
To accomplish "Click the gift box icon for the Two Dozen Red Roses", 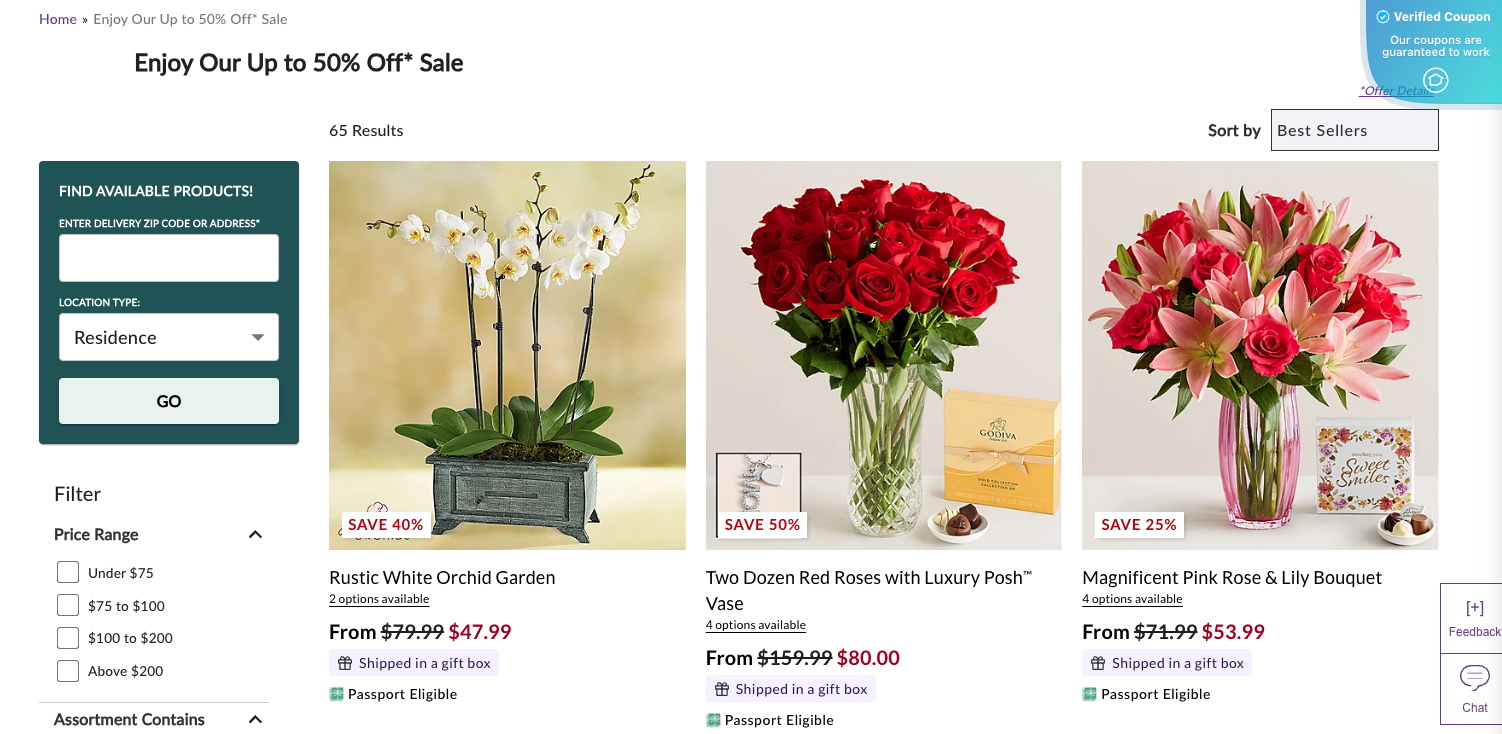I will [x=721, y=688].
